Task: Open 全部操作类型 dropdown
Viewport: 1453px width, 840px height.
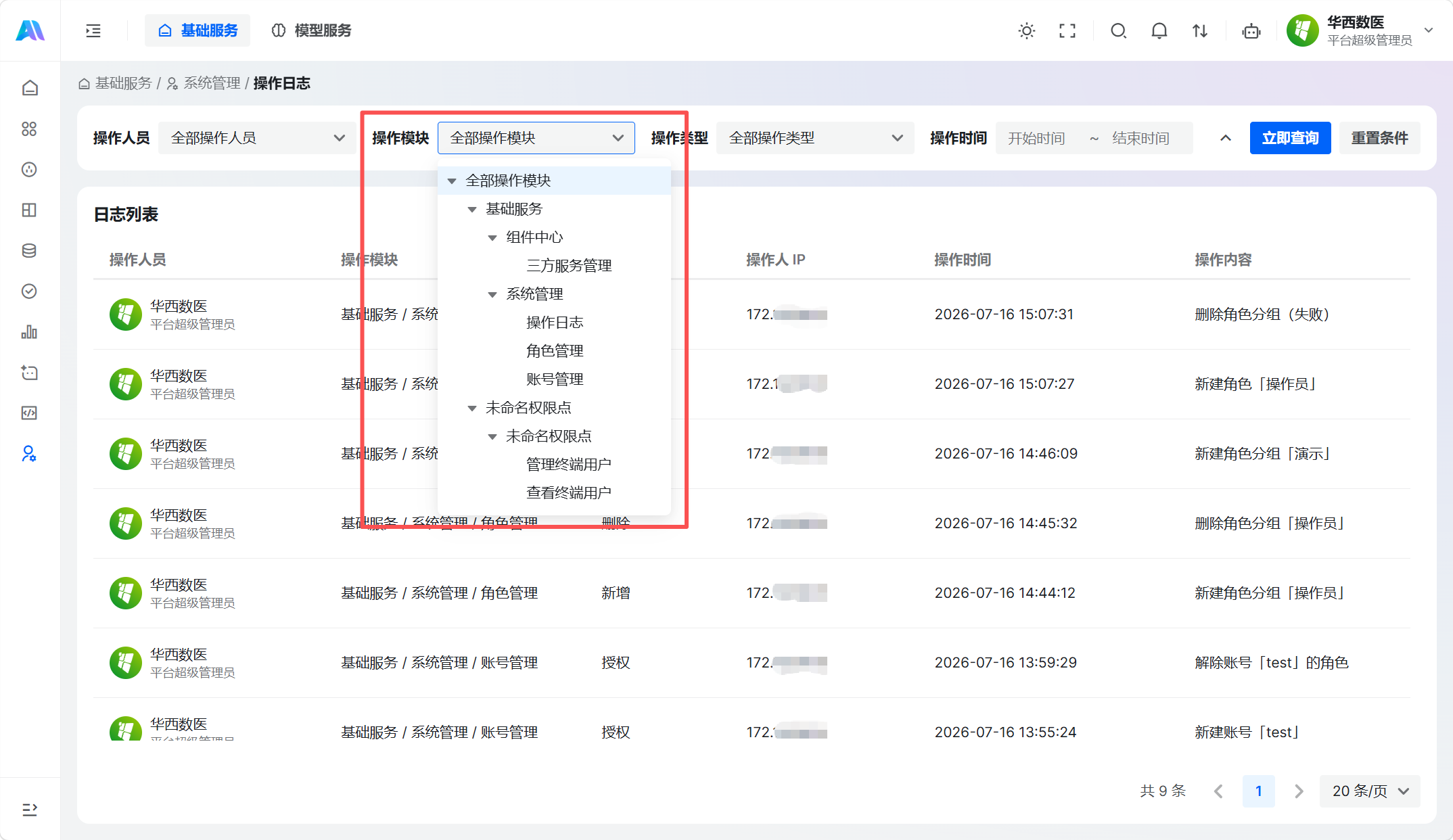Action: [815, 138]
